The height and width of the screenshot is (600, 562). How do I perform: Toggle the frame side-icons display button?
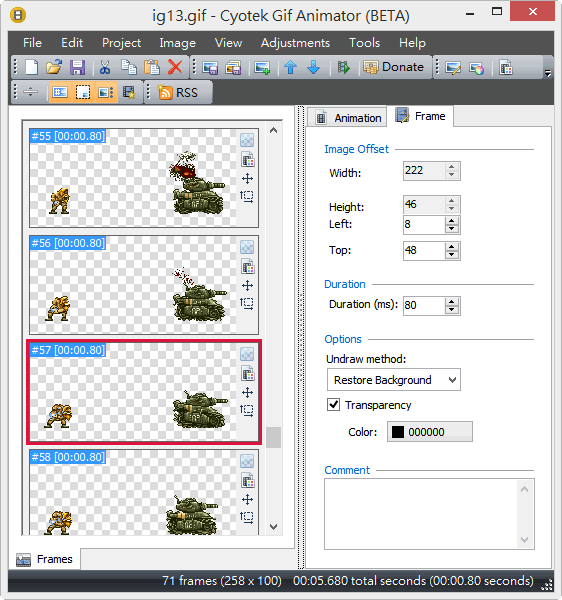pyautogui.click(x=106, y=92)
